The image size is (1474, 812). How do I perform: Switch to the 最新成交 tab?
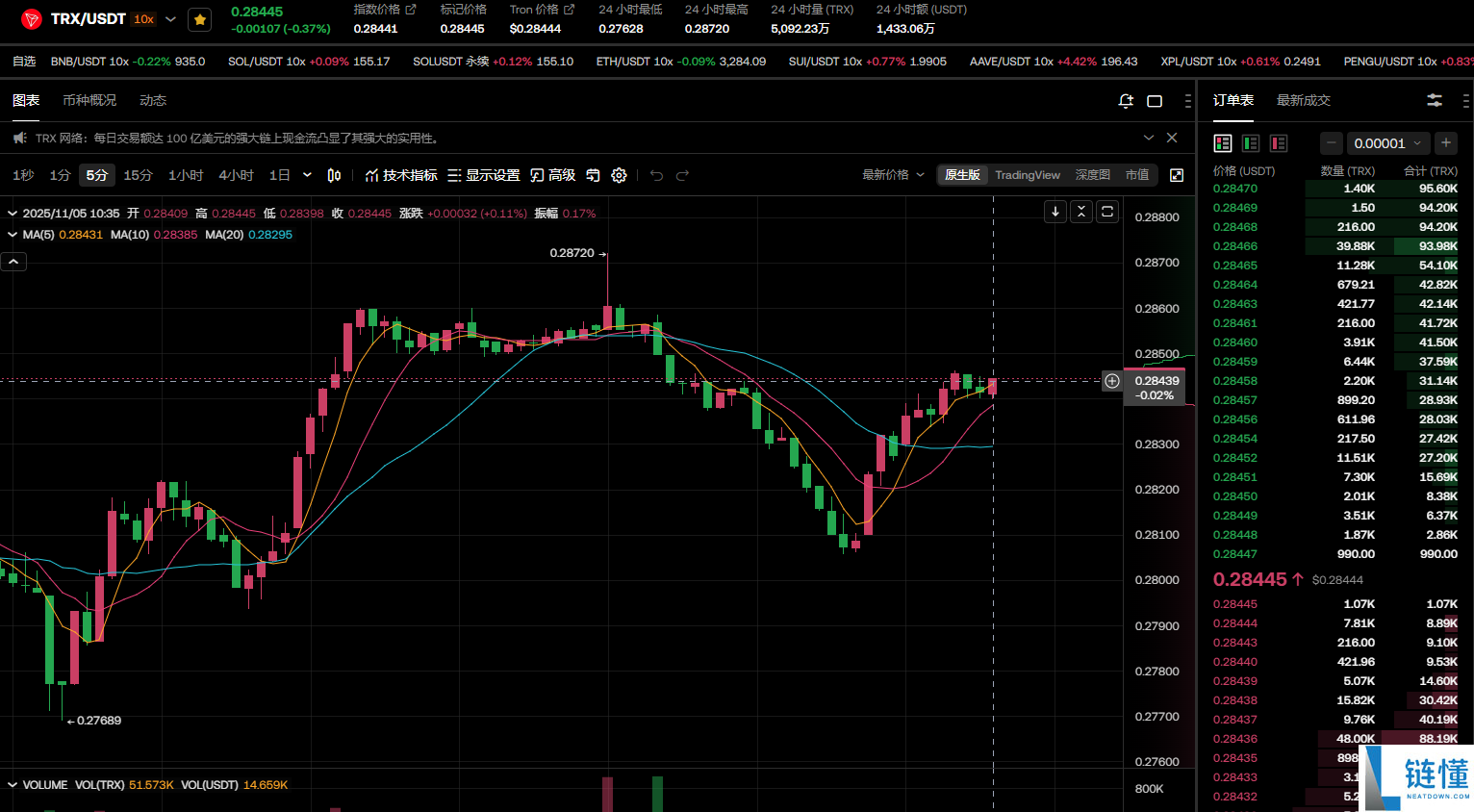1303,100
